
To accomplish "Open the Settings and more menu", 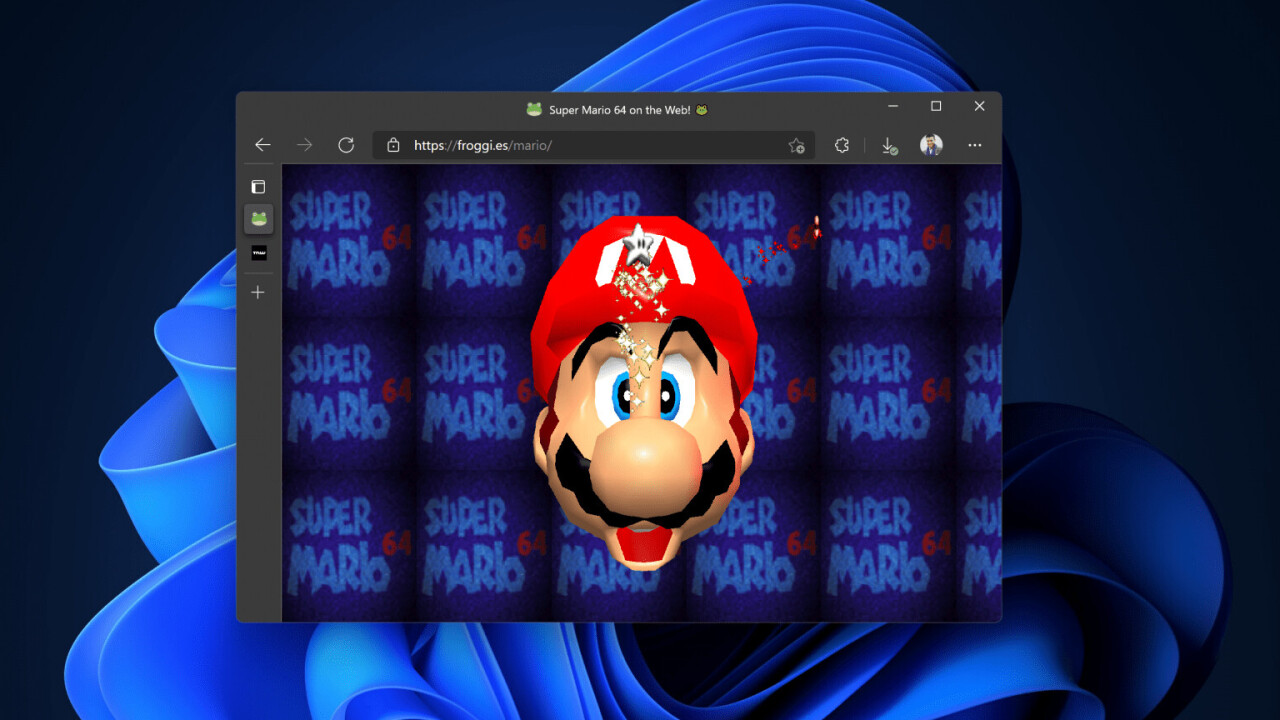I will click(975, 145).
